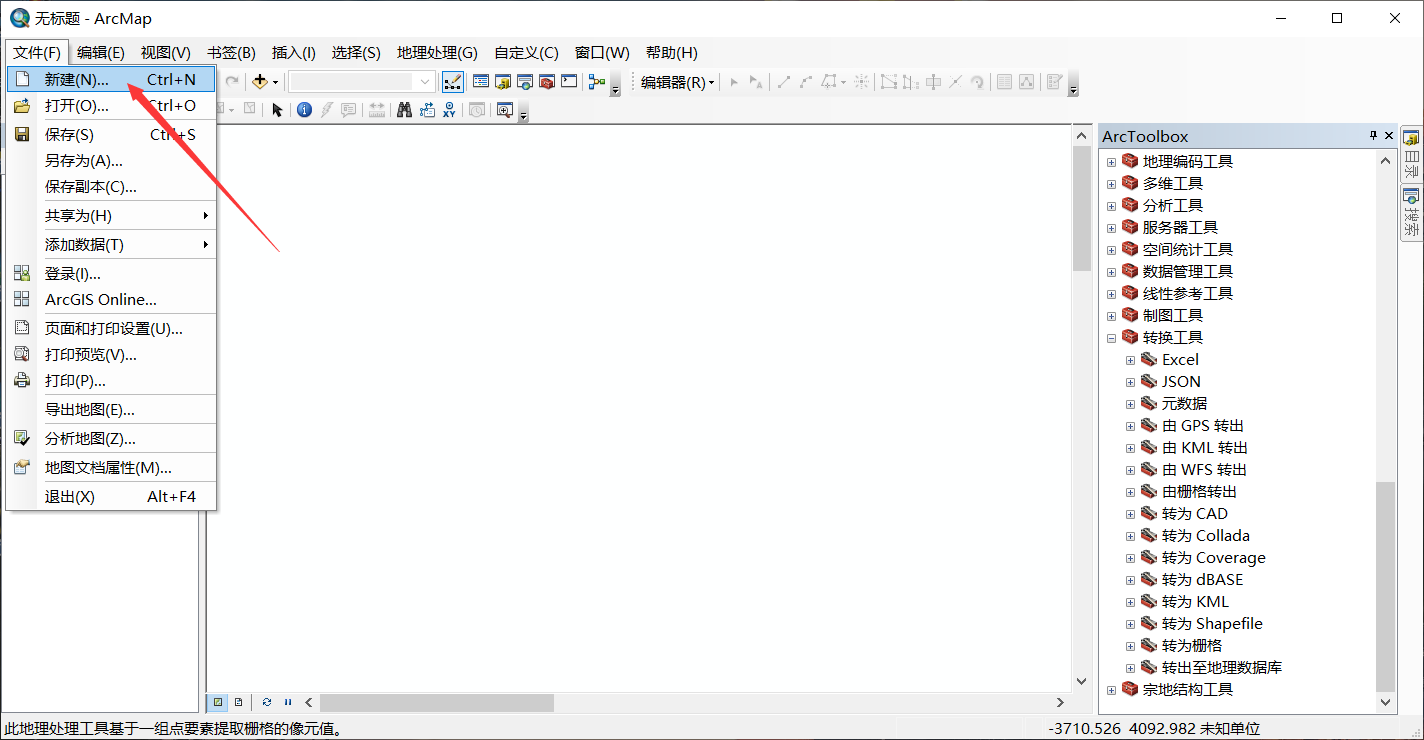Viewport: 1424px width, 740px height.
Task: Pick the Select Elements arrow tool
Action: point(278,110)
